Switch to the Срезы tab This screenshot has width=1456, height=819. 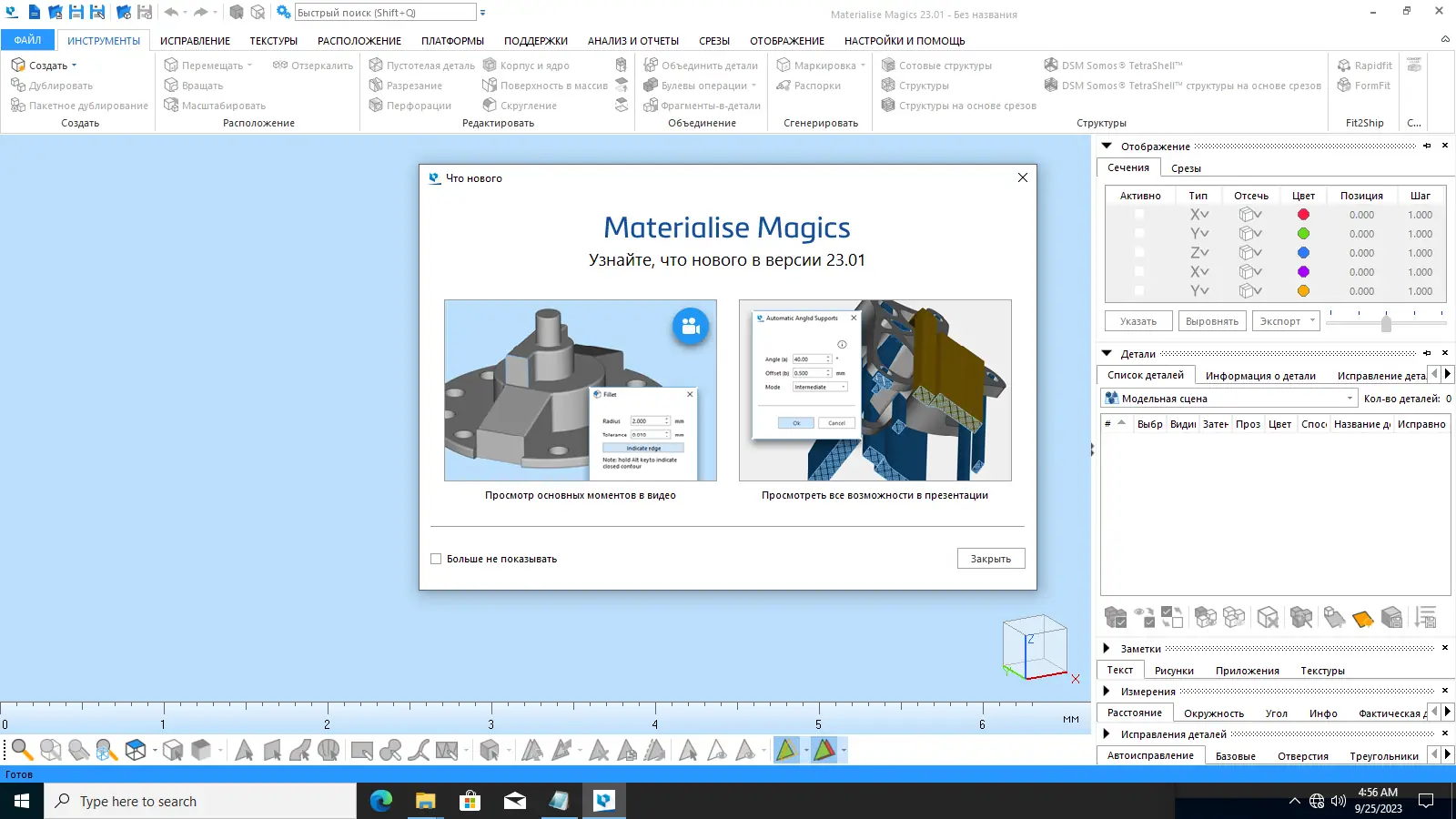[x=1186, y=168]
